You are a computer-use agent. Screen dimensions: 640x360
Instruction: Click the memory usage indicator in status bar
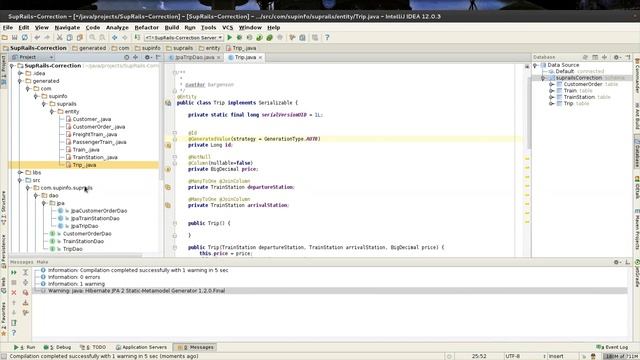tap(620, 356)
